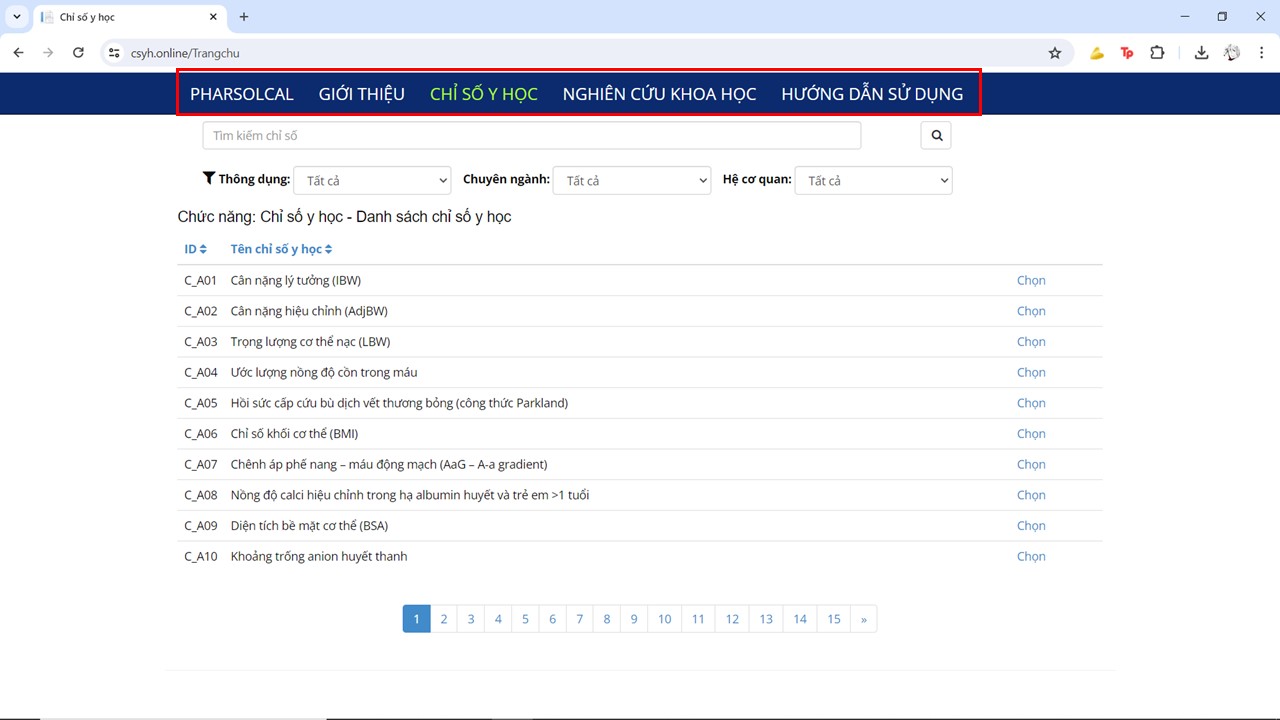Sort table by ID column
1280x720 pixels.
pyautogui.click(x=195, y=249)
